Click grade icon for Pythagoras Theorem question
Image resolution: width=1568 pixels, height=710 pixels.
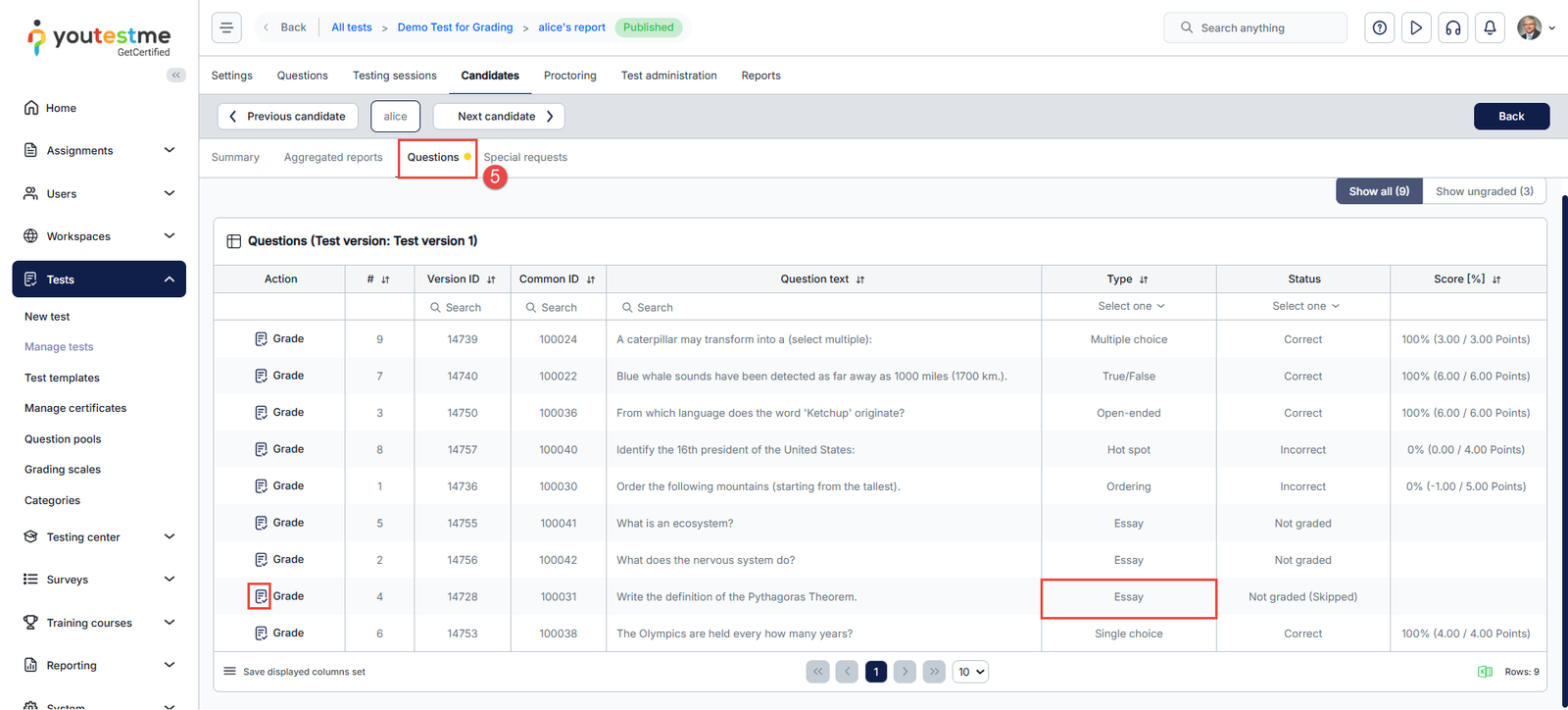tap(260, 596)
